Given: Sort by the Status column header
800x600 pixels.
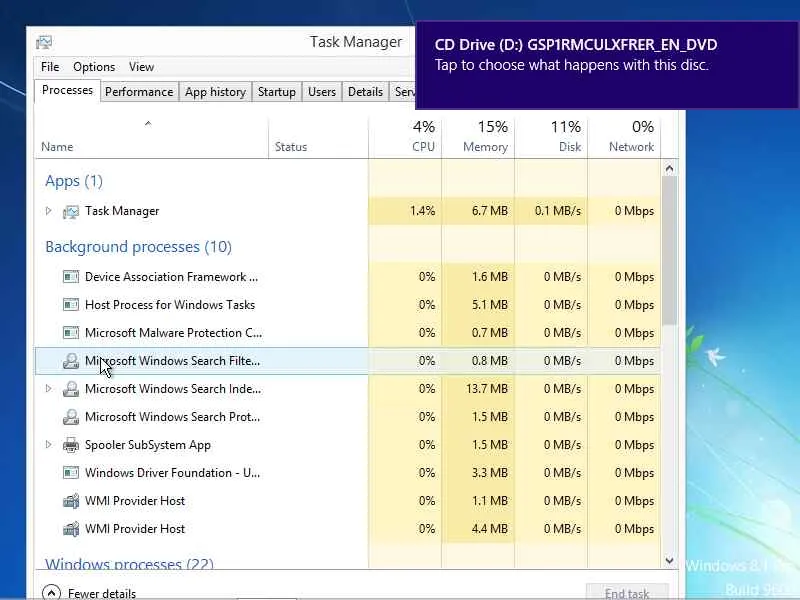Looking at the screenshot, I should (x=318, y=138).
